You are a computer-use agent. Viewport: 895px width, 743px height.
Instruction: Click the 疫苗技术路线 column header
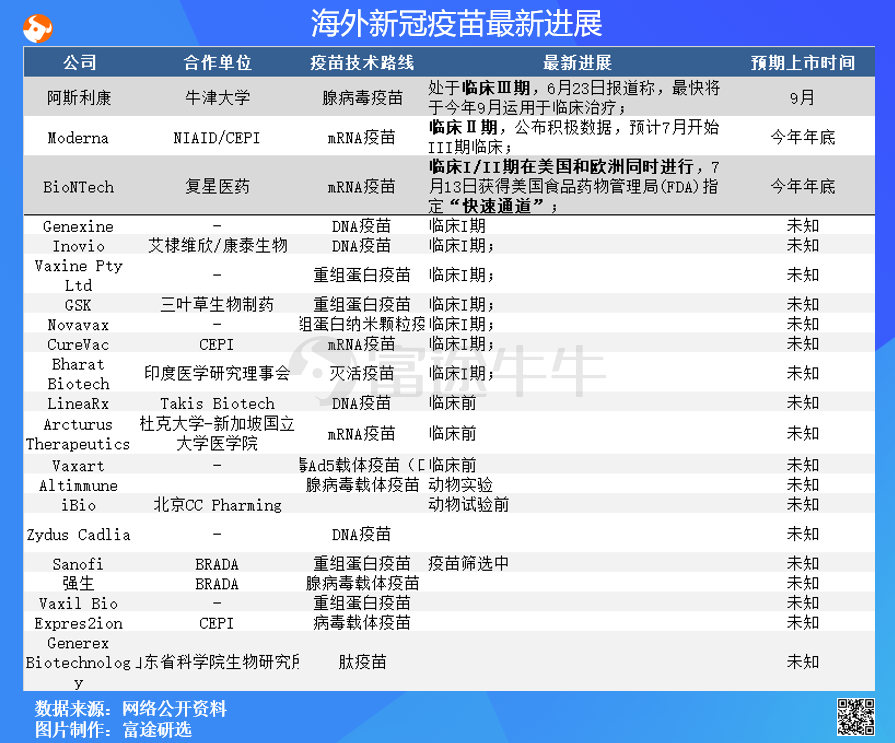coord(362,62)
